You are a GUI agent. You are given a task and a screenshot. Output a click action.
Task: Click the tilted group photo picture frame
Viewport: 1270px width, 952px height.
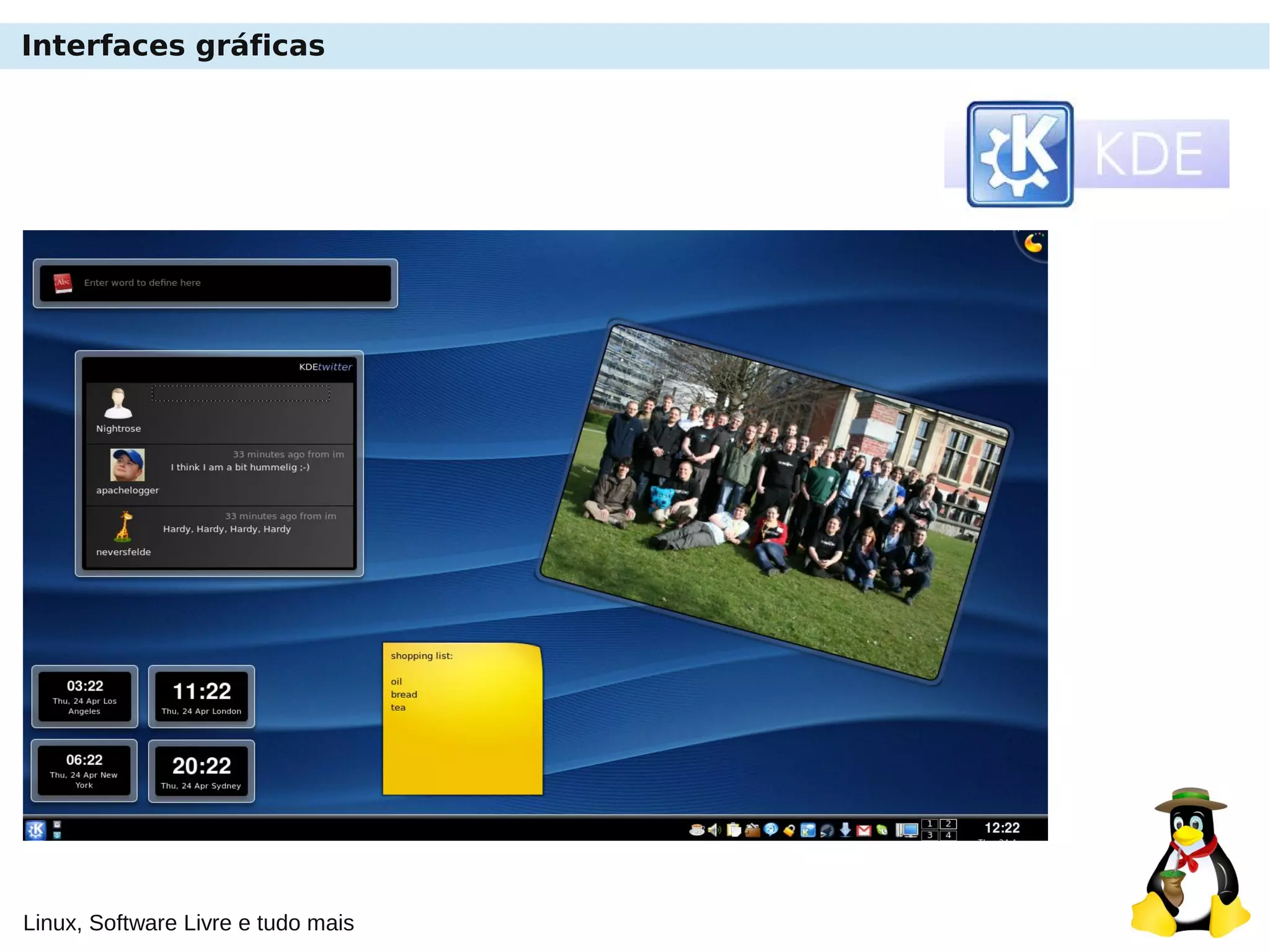[774, 501]
